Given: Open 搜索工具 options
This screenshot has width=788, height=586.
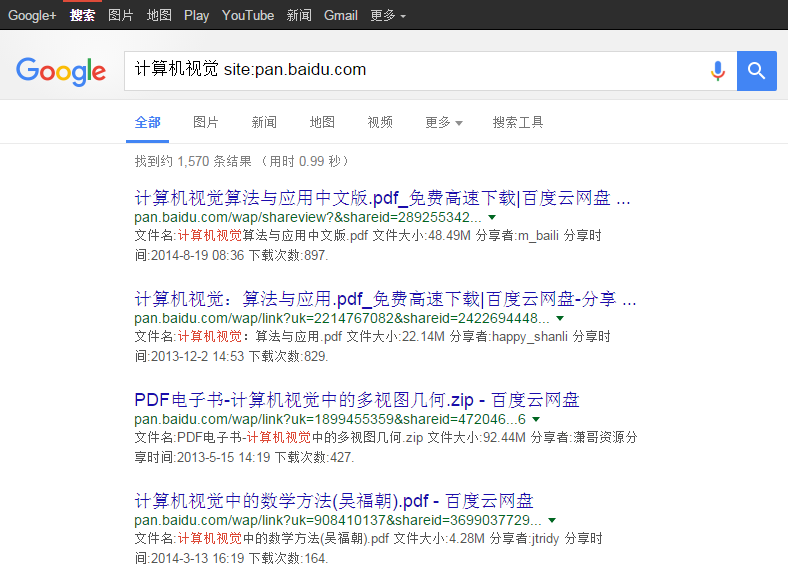Looking at the screenshot, I should tap(518, 122).
